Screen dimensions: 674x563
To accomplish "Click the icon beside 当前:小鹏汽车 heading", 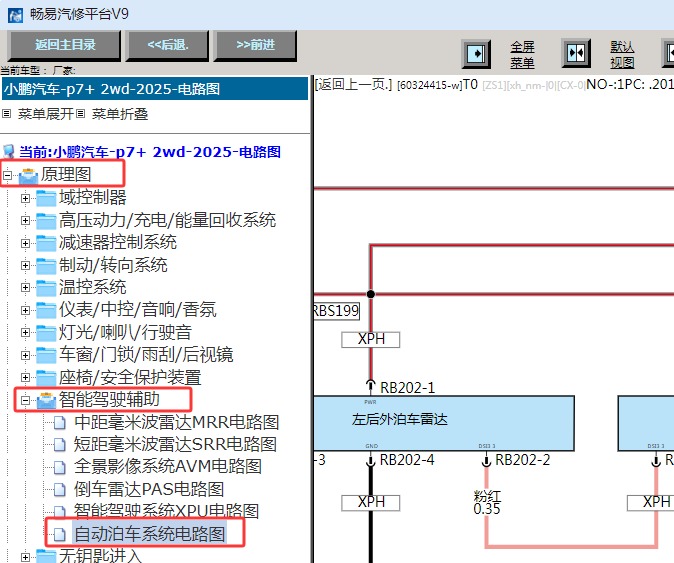I will pos(9,152).
